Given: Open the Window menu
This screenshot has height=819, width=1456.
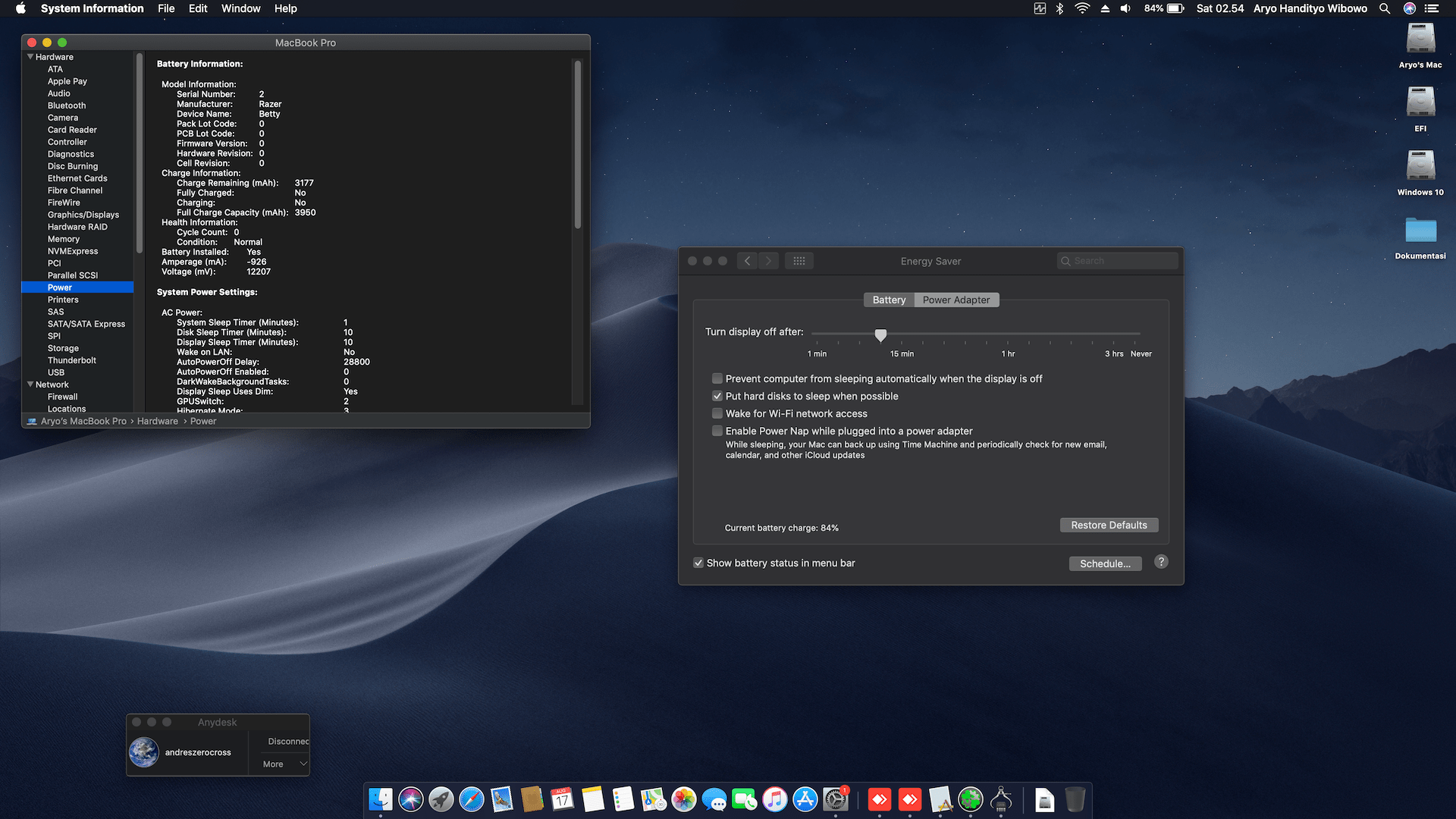Looking at the screenshot, I should 240,8.
